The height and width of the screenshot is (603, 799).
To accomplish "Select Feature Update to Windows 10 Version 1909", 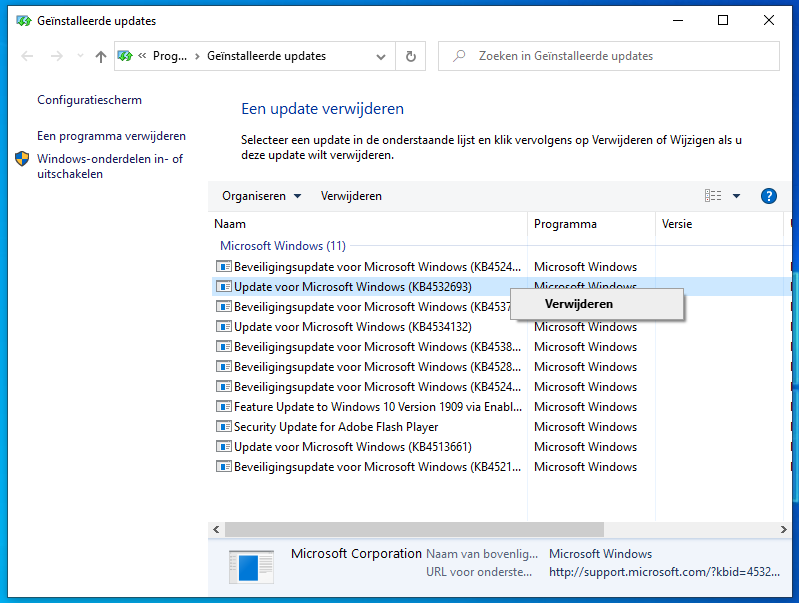I will click(350, 407).
